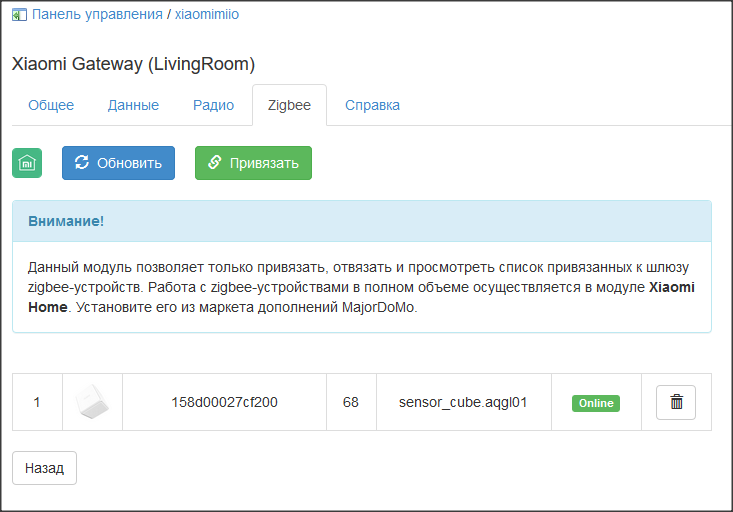Open the Справка tab
This screenshot has height=512, width=733.
tap(372, 105)
